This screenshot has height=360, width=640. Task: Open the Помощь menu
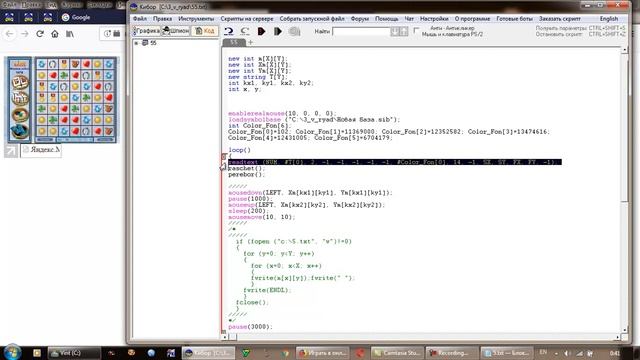point(386,19)
